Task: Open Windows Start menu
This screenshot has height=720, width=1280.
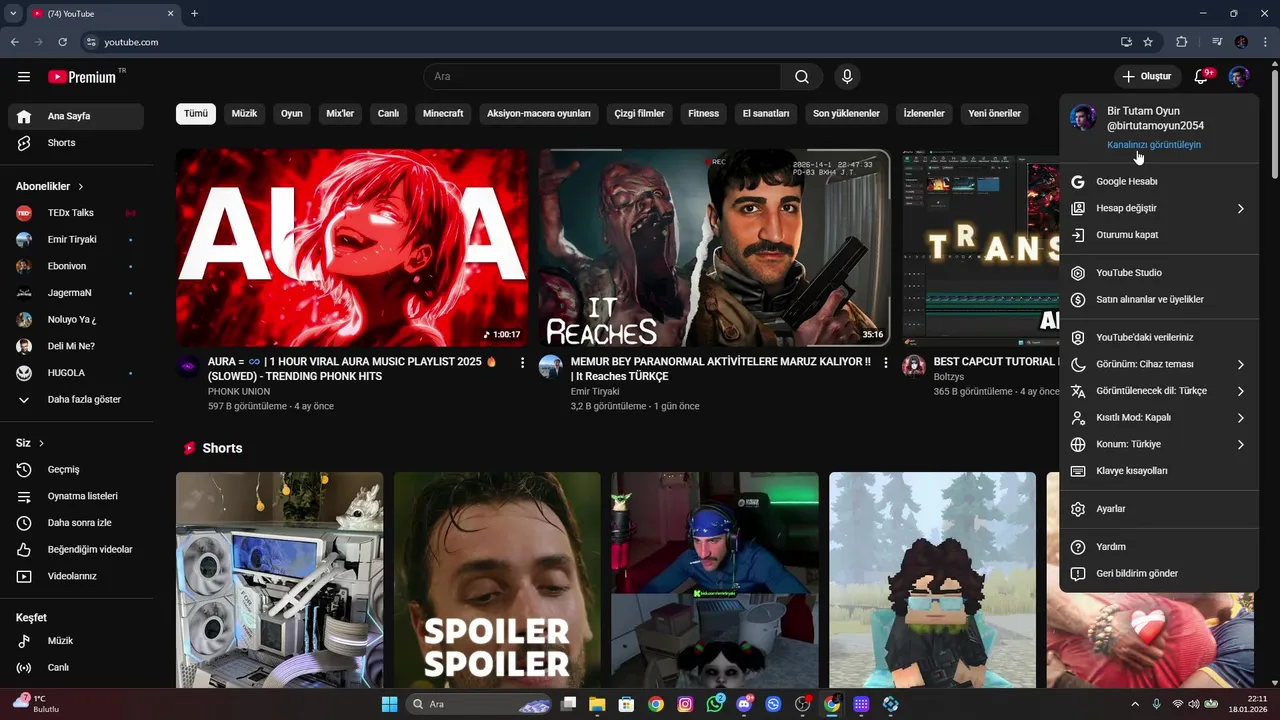Action: click(389, 704)
